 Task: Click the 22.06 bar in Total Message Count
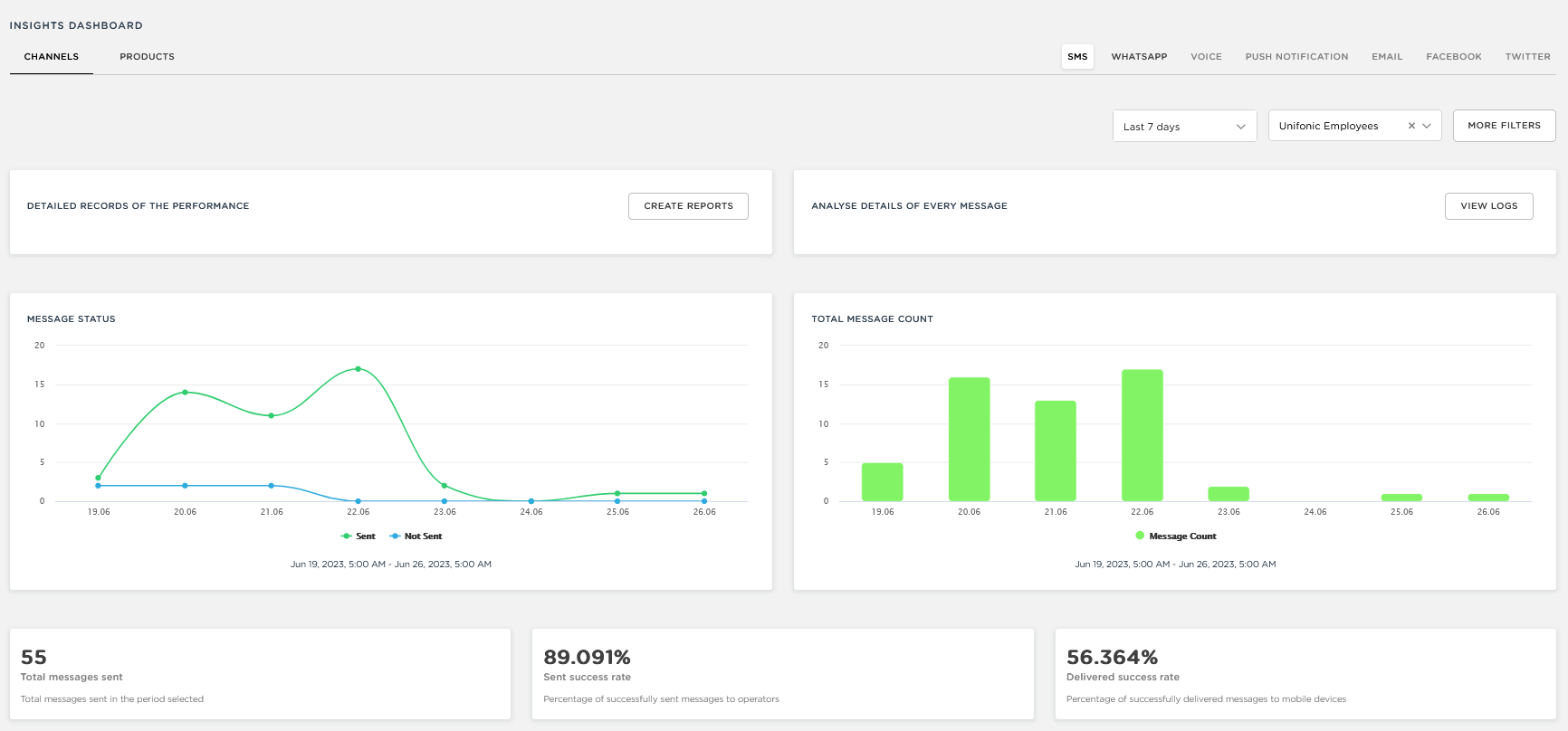click(1142, 435)
